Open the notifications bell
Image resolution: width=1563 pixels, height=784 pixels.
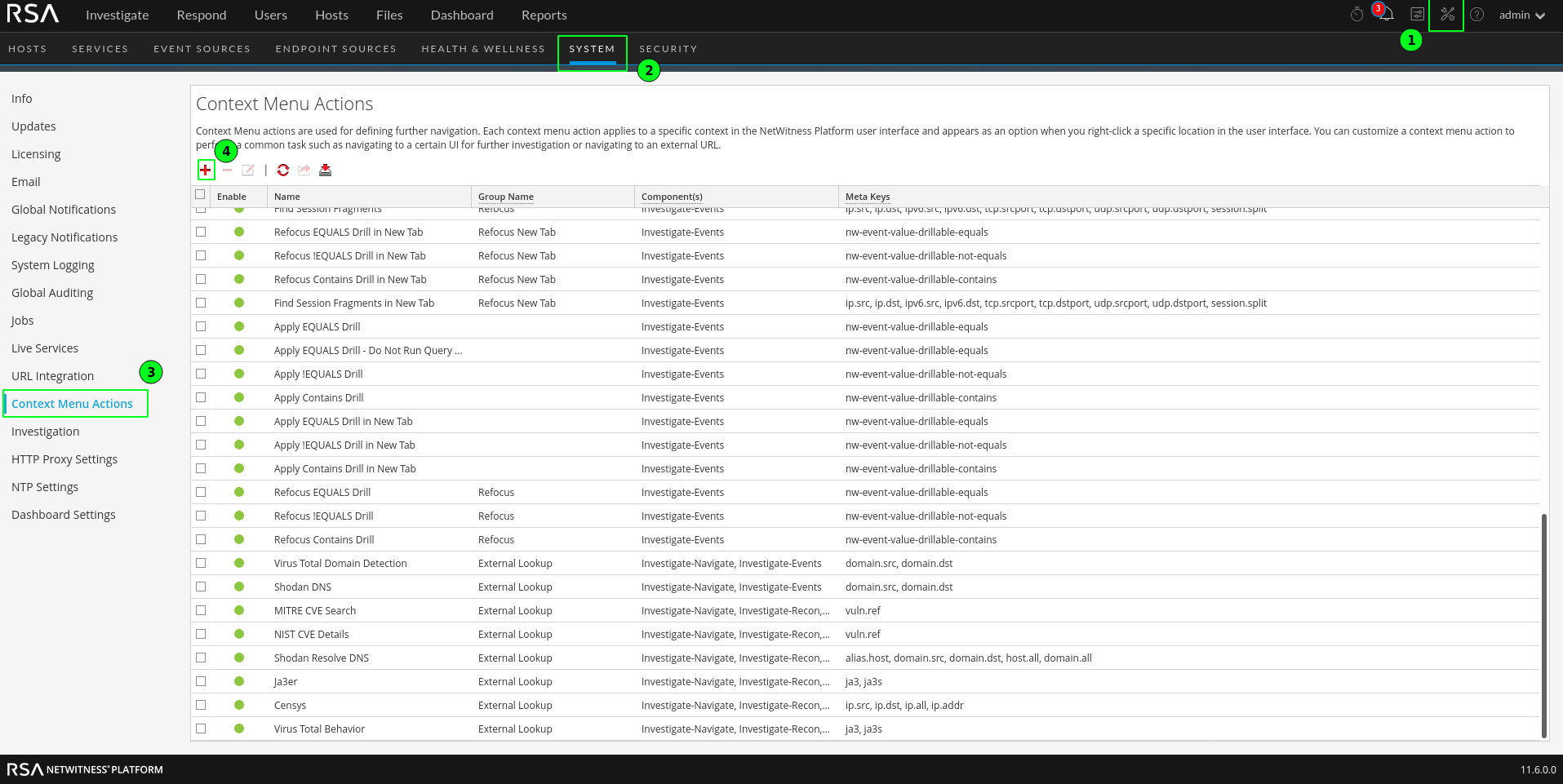click(x=1388, y=15)
